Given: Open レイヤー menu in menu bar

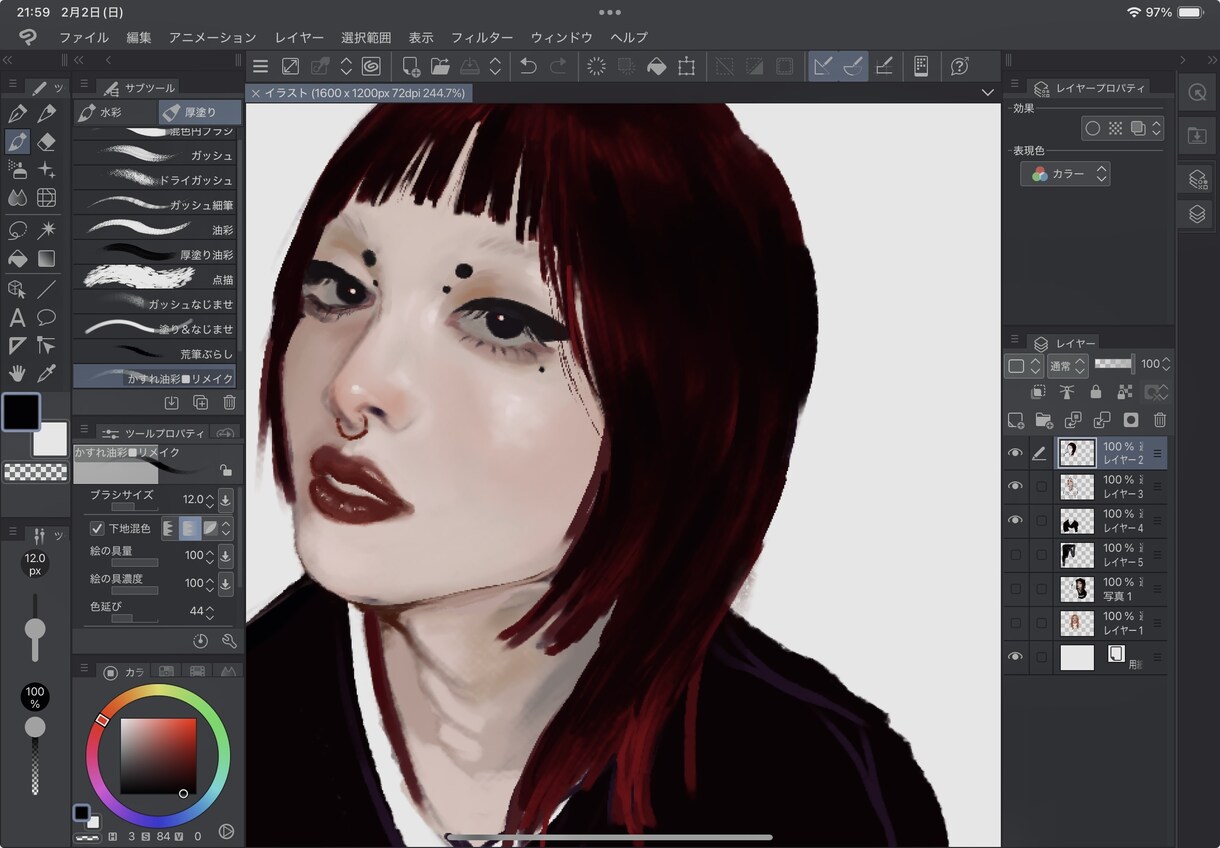Looking at the screenshot, I should (x=299, y=38).
